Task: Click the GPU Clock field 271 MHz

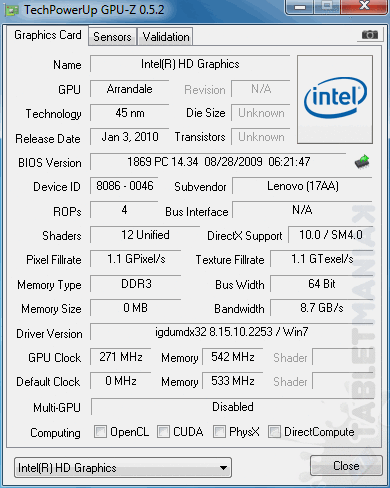Action: coord(121,357)
